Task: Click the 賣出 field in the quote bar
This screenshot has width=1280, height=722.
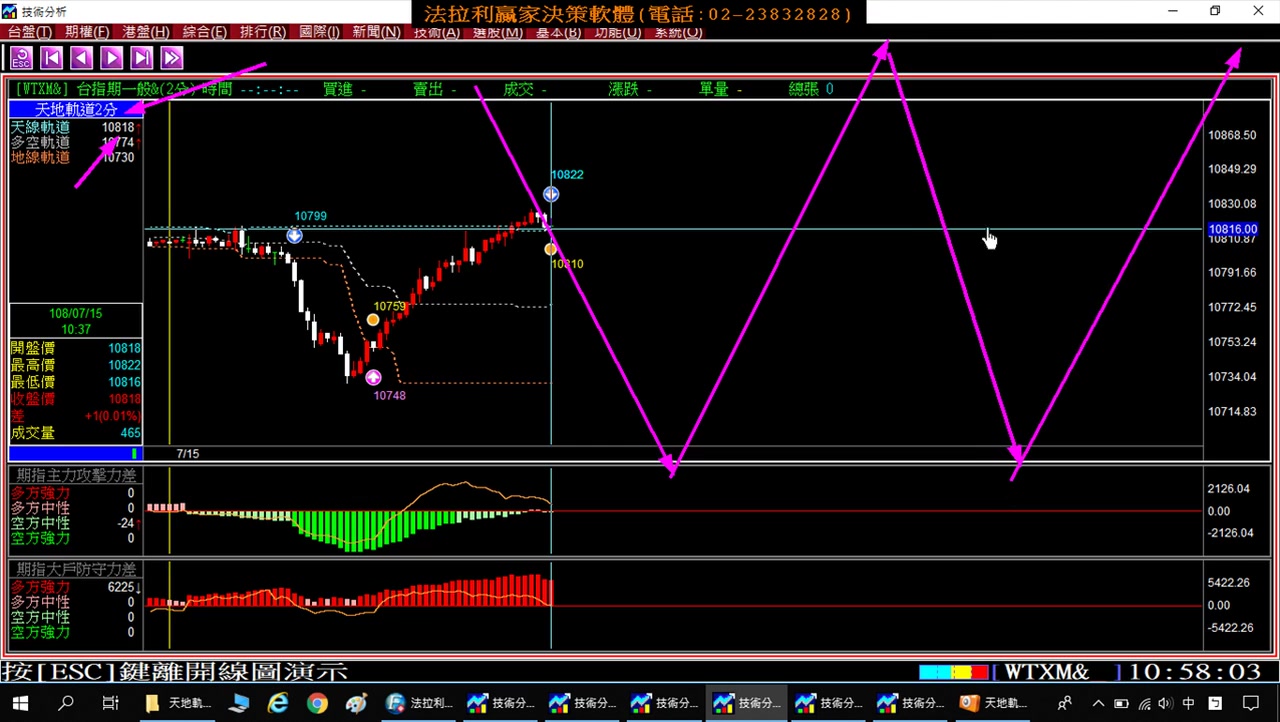Action: click(435, 89)
